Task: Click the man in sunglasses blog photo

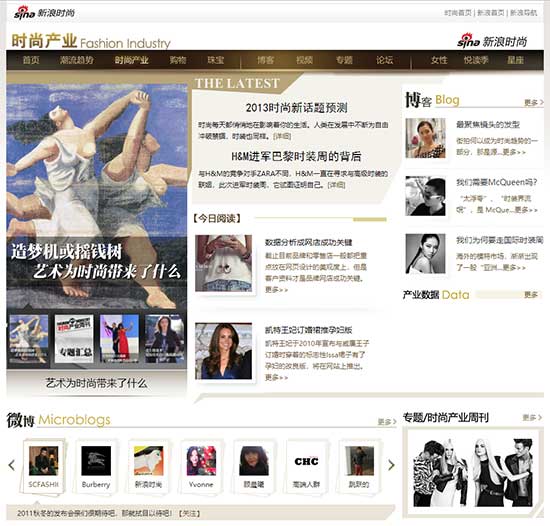Action: [425, 196]
